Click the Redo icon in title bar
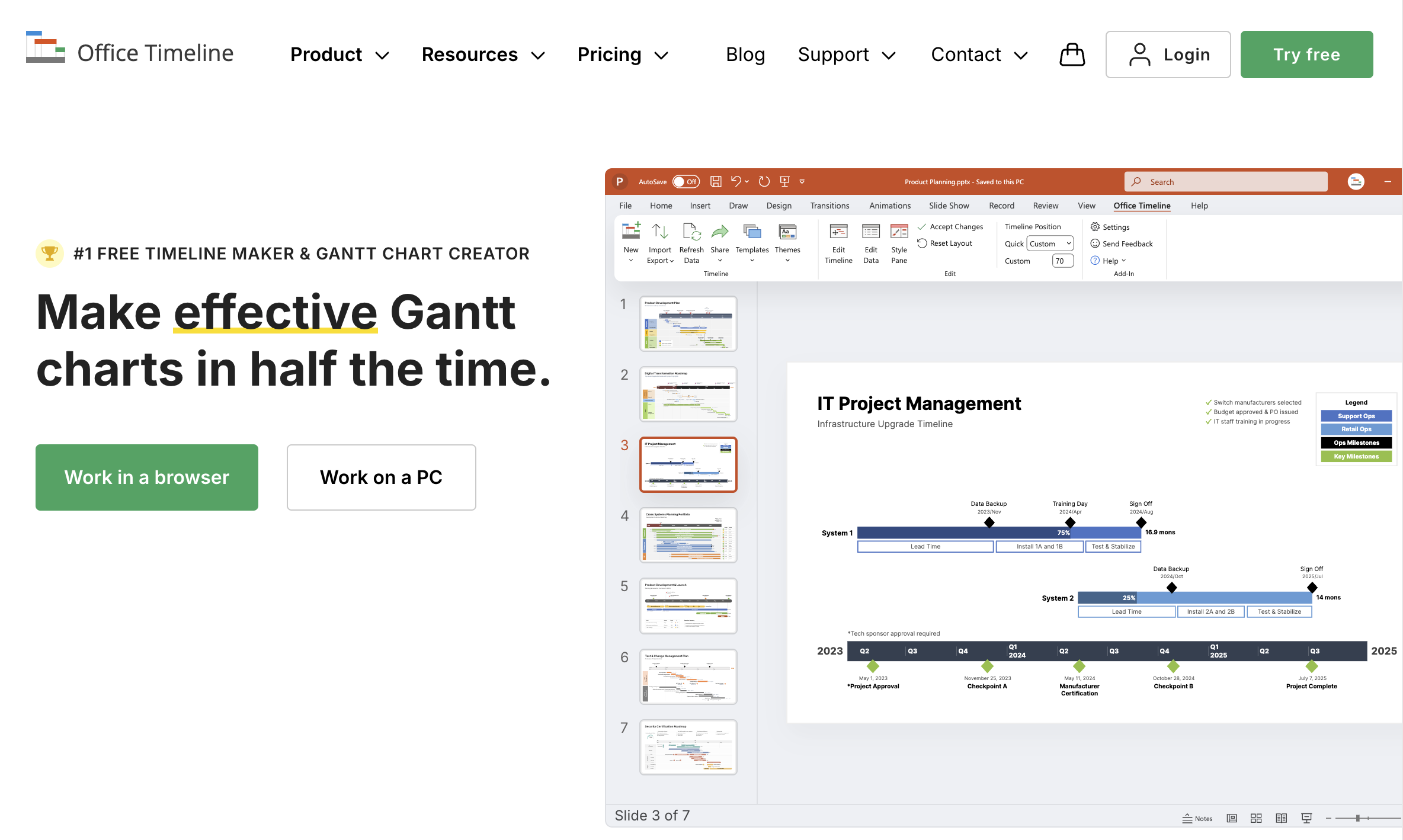The image size is (1403, 840). pos(764,182)
